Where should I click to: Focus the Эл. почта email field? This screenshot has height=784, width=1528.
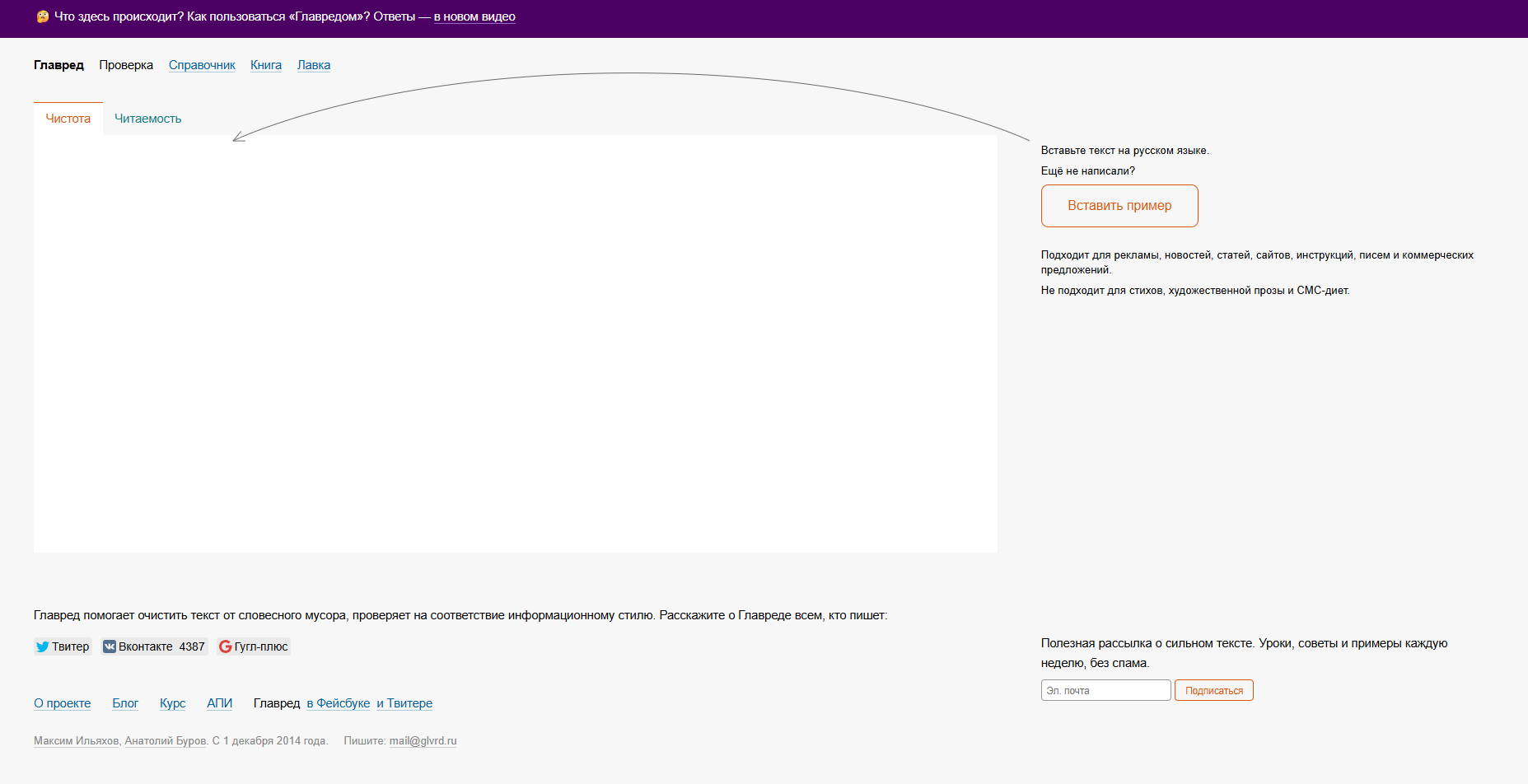click(x=1105, y=690)
